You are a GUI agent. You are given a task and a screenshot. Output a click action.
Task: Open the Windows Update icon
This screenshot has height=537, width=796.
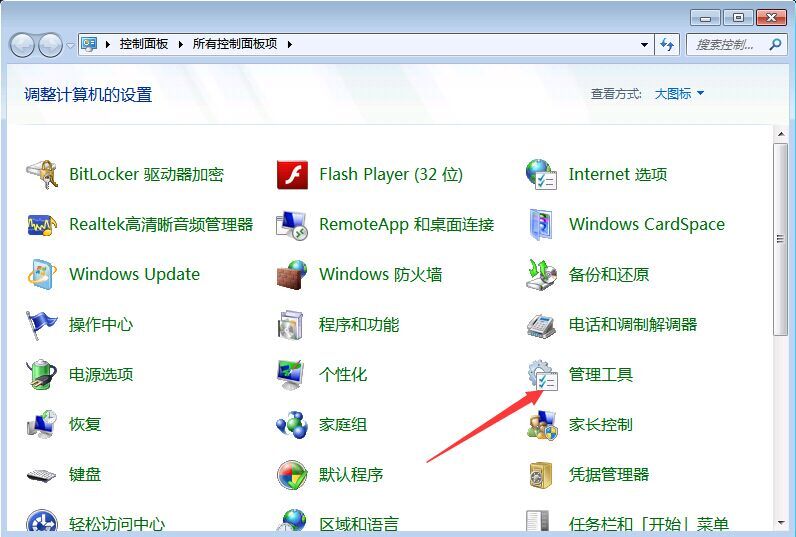[42, 274]
